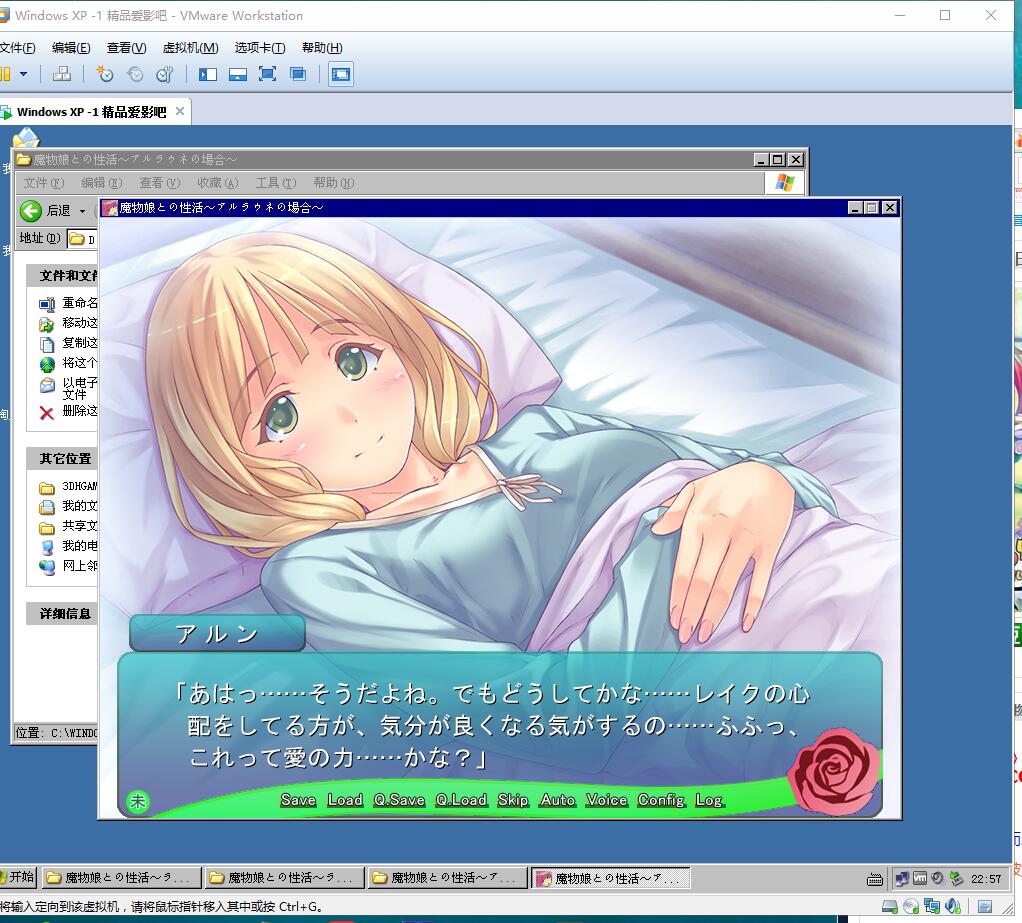Click Save in the game menu
This screenshot has height=923, width=1022.
coord(298,800)
